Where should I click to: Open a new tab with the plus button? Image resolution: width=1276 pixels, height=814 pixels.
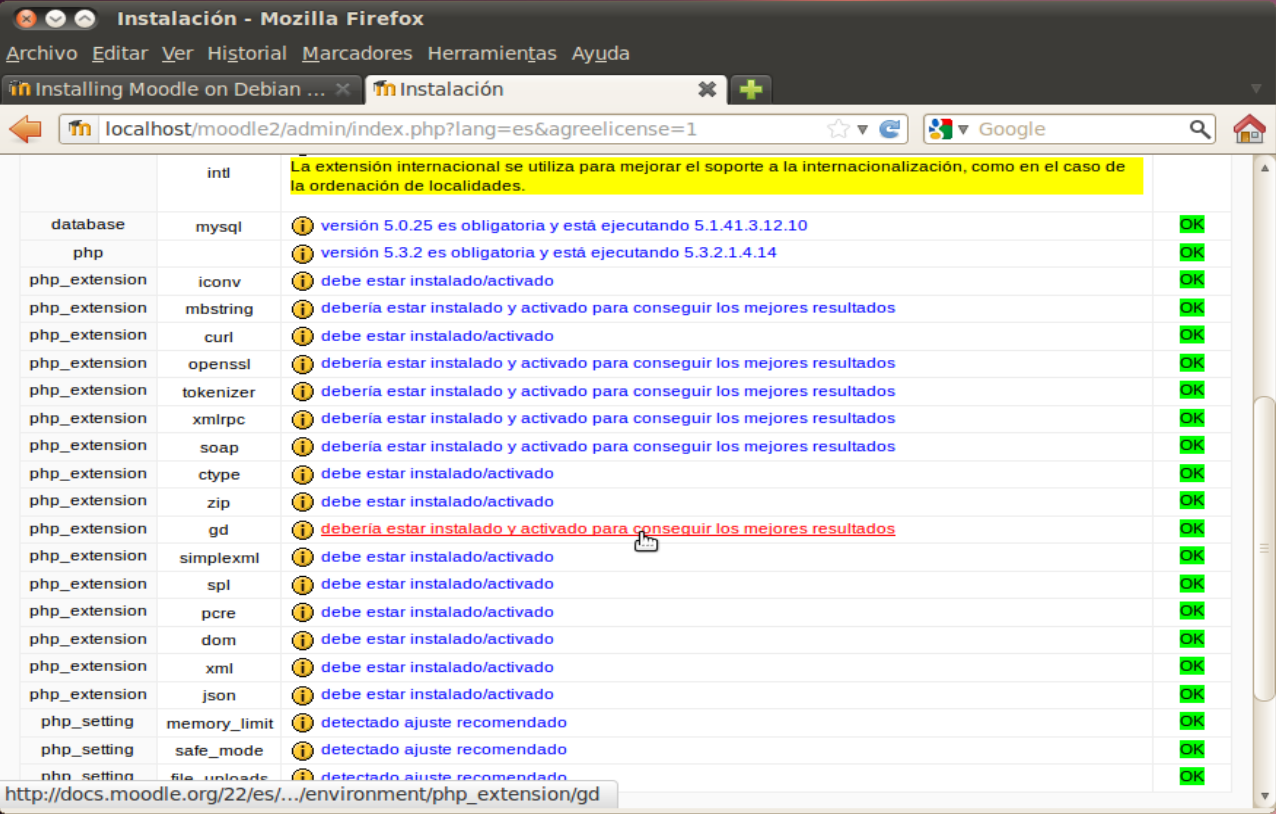(x=750, y=89)
